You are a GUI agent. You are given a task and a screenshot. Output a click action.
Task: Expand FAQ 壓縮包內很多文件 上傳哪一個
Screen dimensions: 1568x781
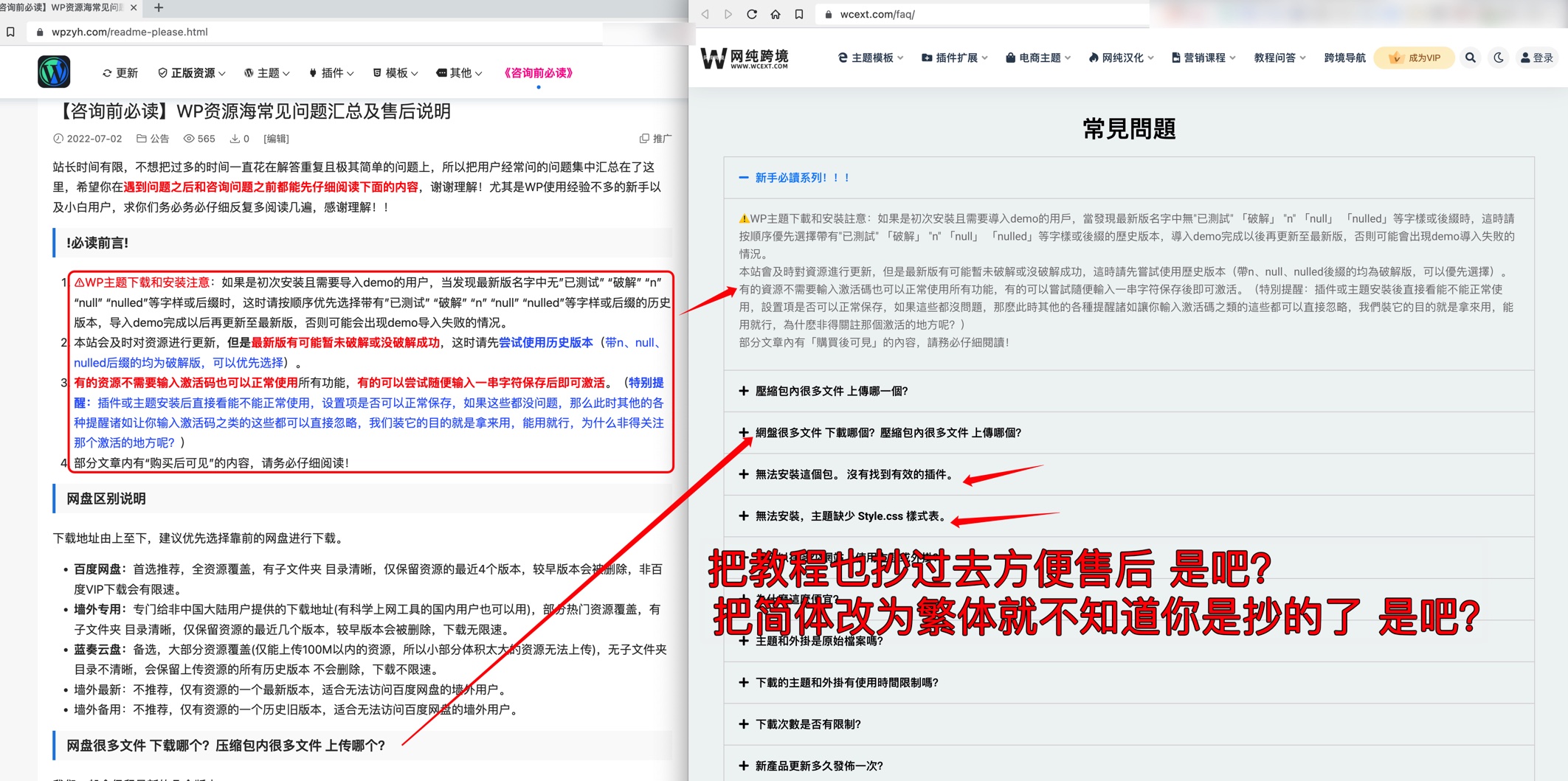[1129, 391]
